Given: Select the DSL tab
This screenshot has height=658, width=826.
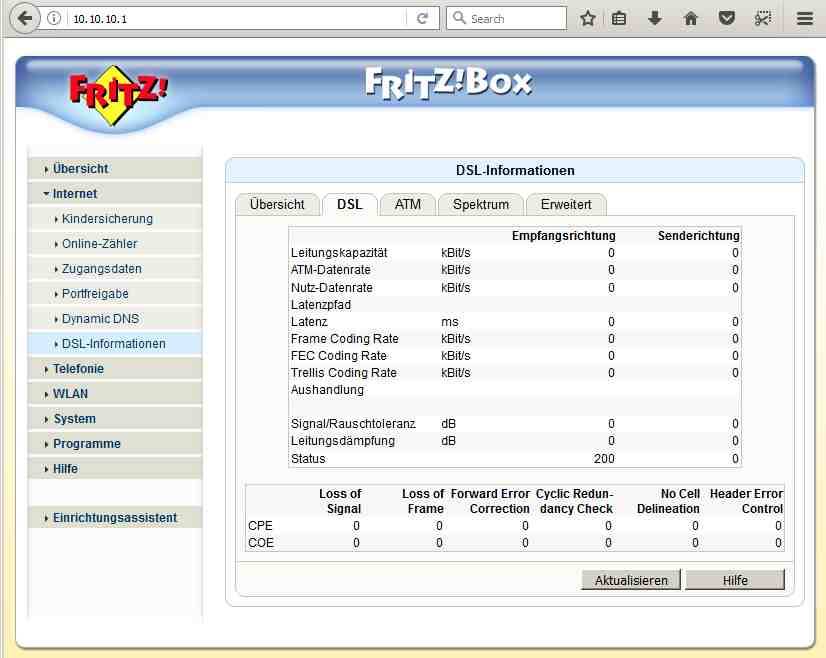Looking at the screenshot, I should (350, 204).
